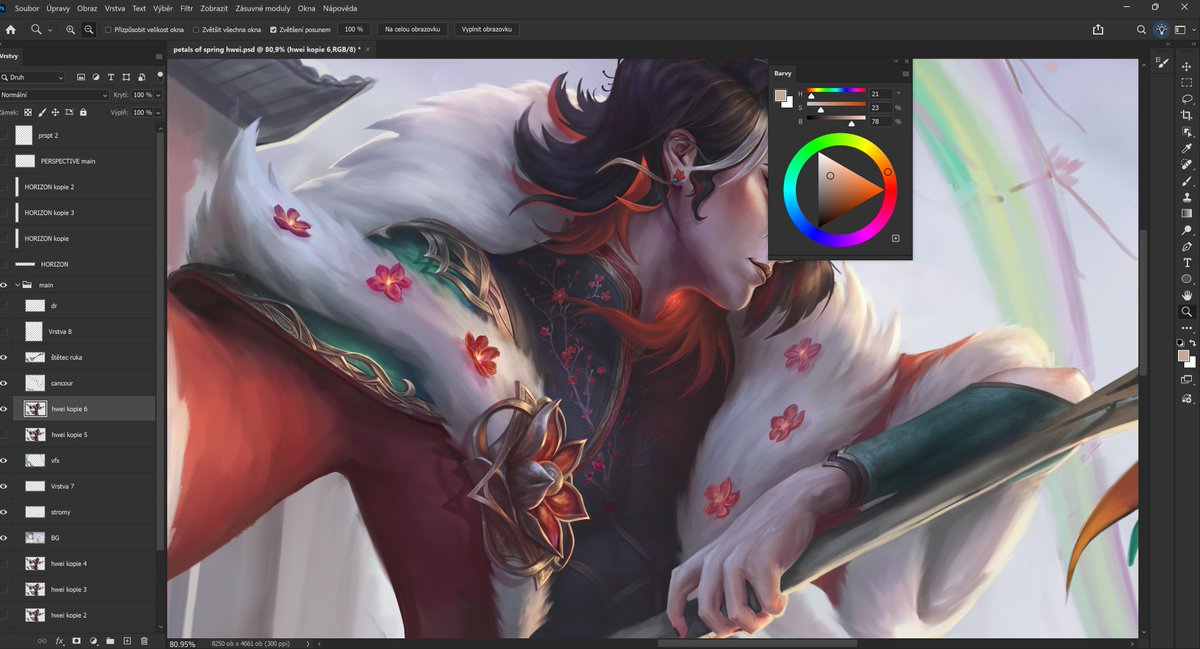
Task: Click the '100 %' zoom button
Action: point(353,29)
